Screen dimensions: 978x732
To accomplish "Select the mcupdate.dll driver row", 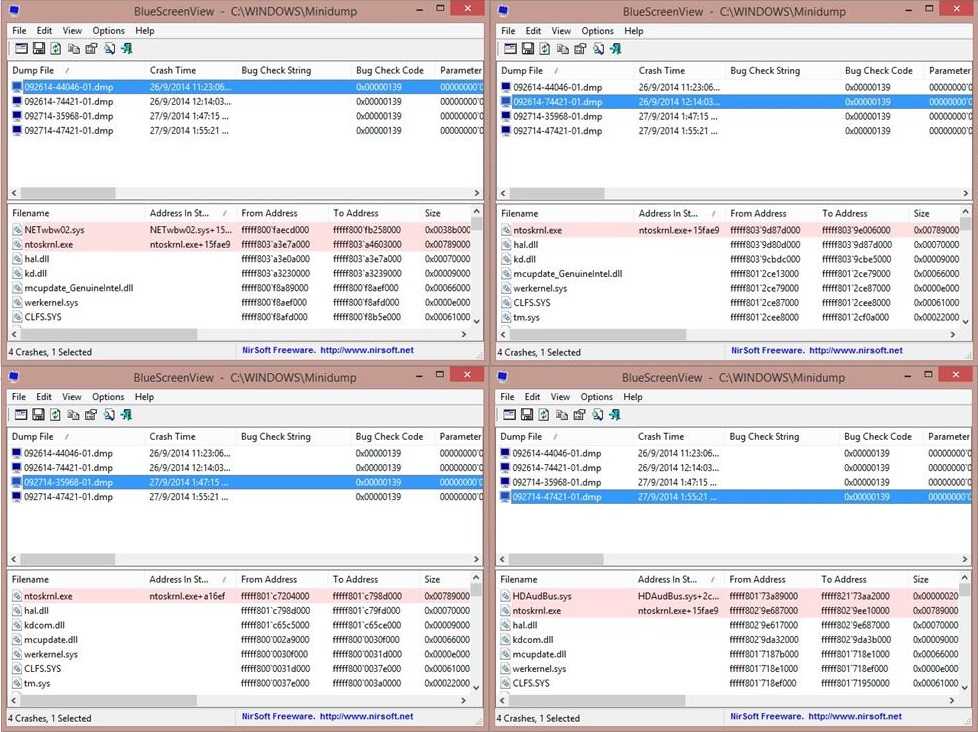I will [x=51, y=639].
